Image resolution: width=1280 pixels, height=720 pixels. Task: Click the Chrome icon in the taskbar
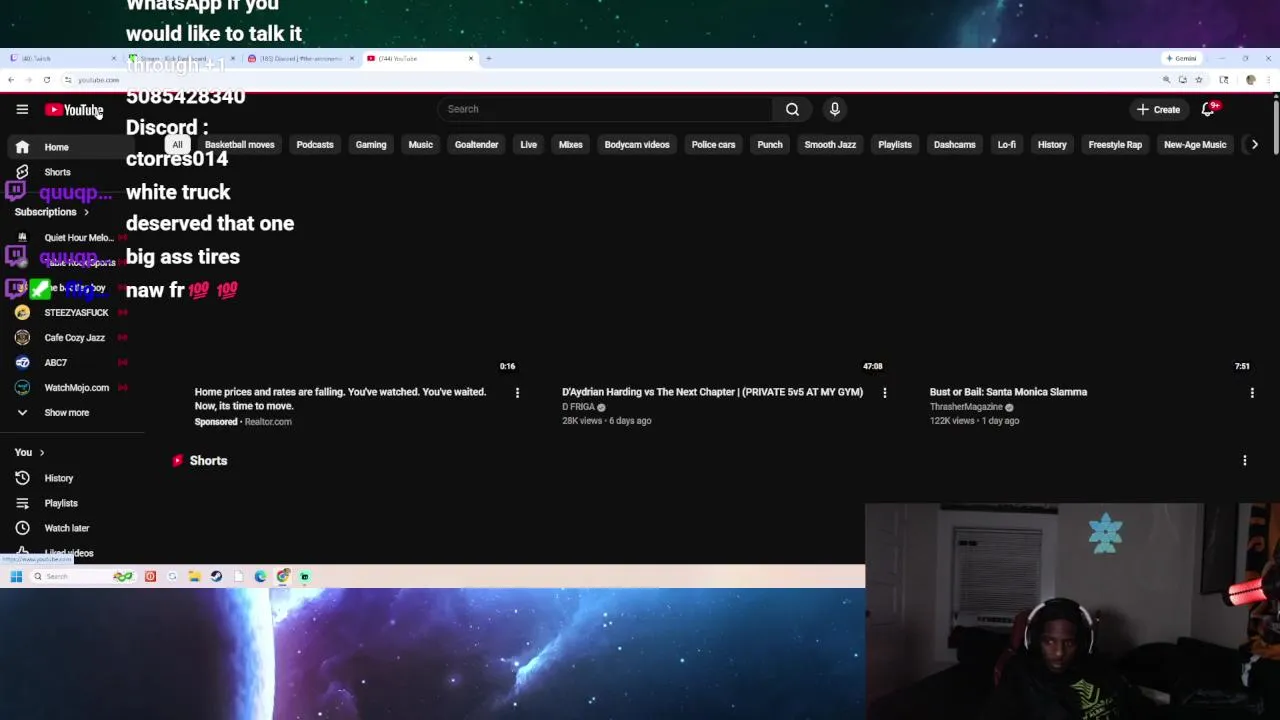[x=283, y=577]
